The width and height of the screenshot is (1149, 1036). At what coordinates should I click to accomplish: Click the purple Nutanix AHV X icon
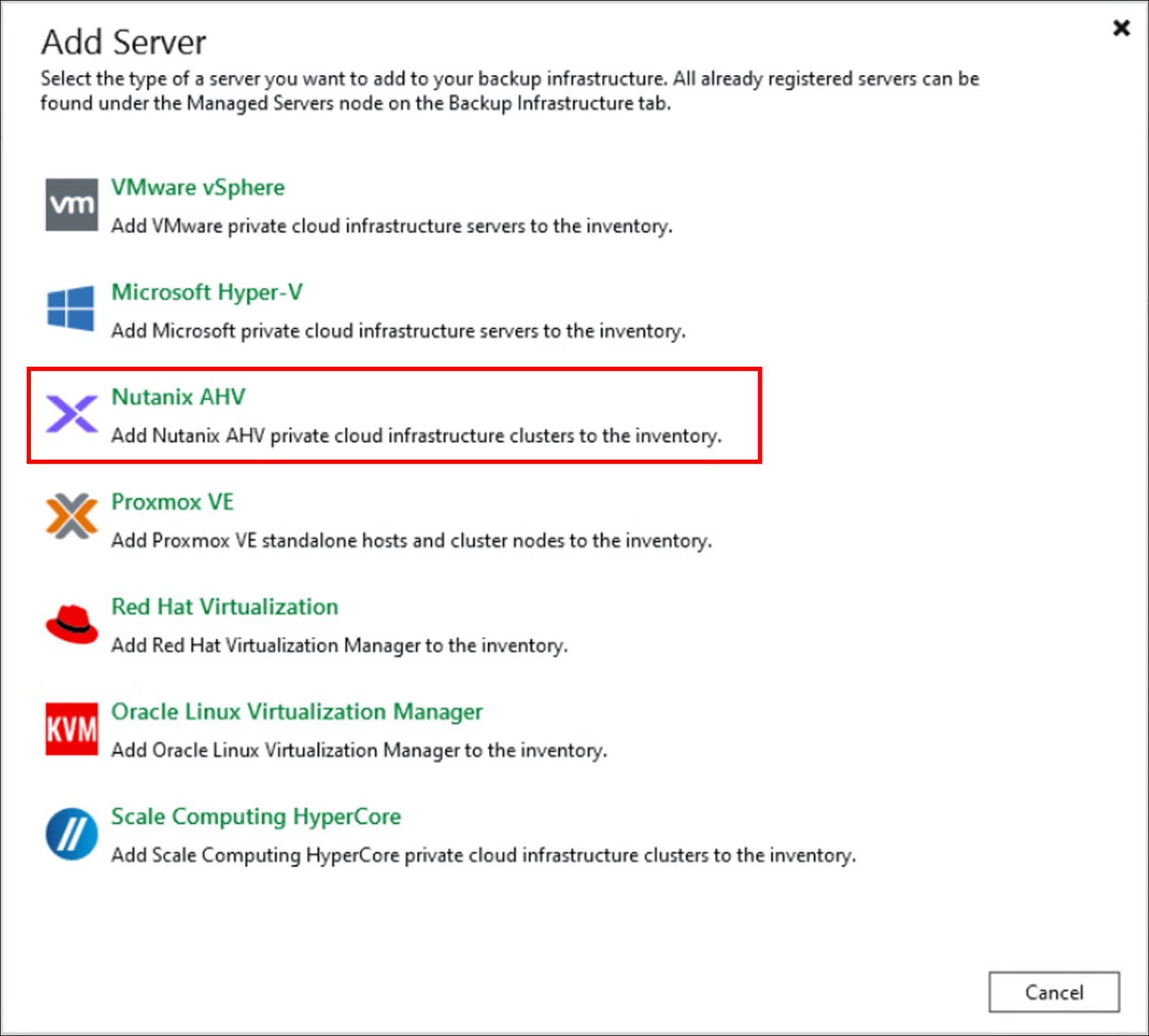(x=71, y=414)
